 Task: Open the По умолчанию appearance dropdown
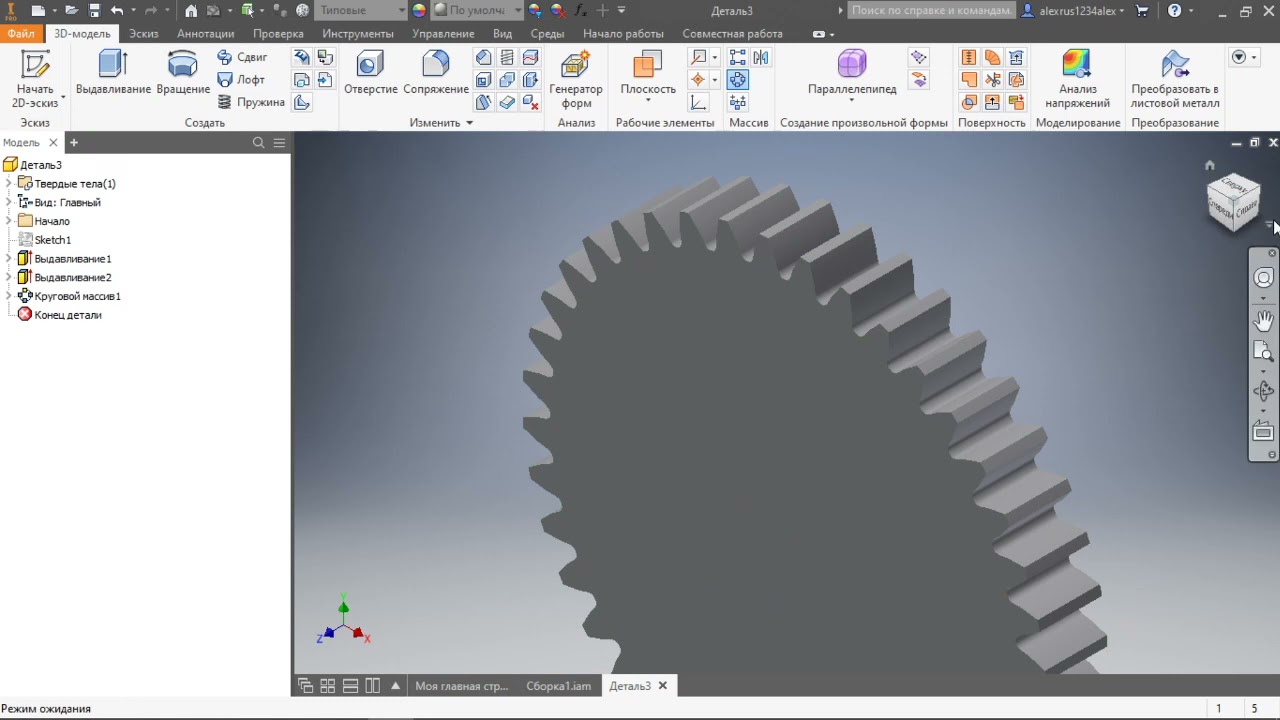coord(477,10)
